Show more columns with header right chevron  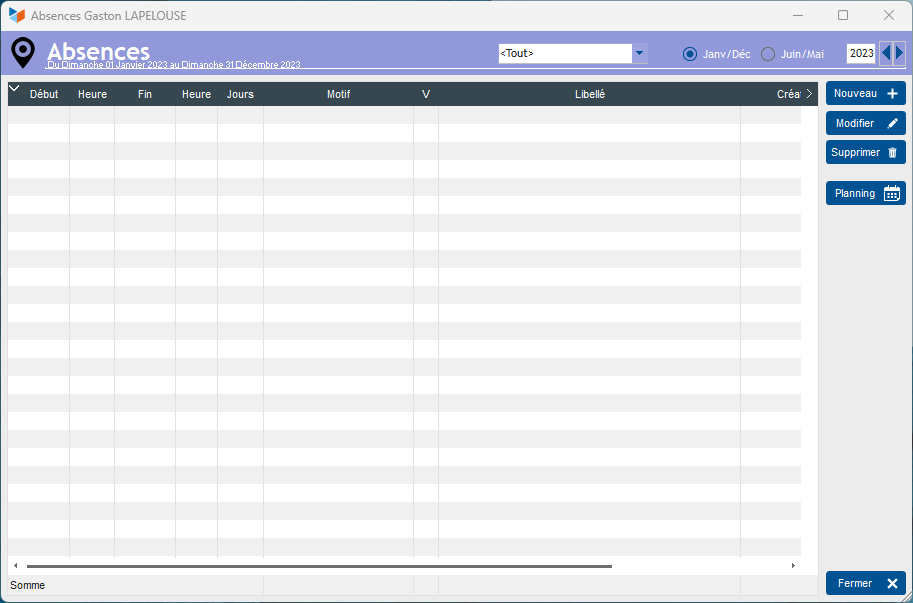[x=809, y=94]
